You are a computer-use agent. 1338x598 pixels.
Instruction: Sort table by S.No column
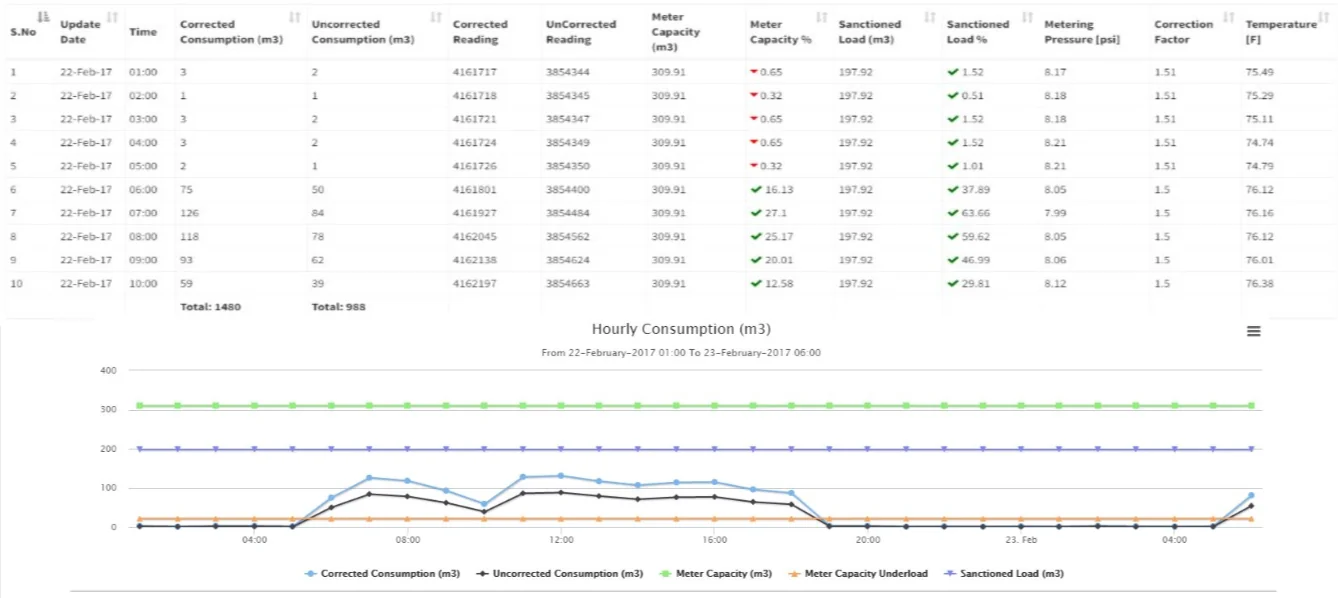point(43,18)
